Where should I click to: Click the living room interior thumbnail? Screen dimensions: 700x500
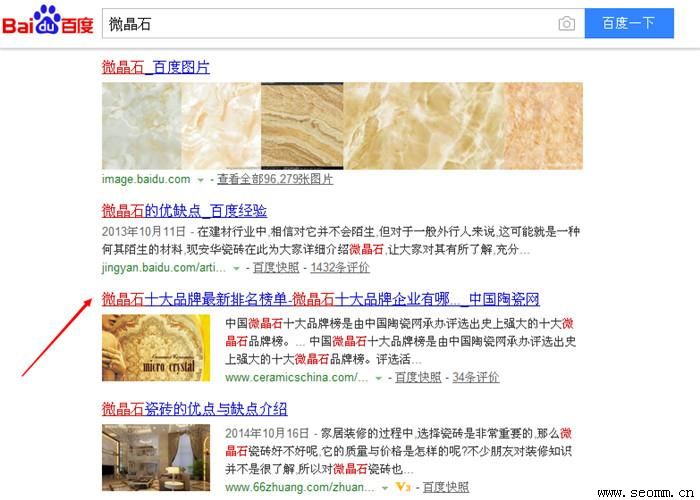(x=156, y=458)
